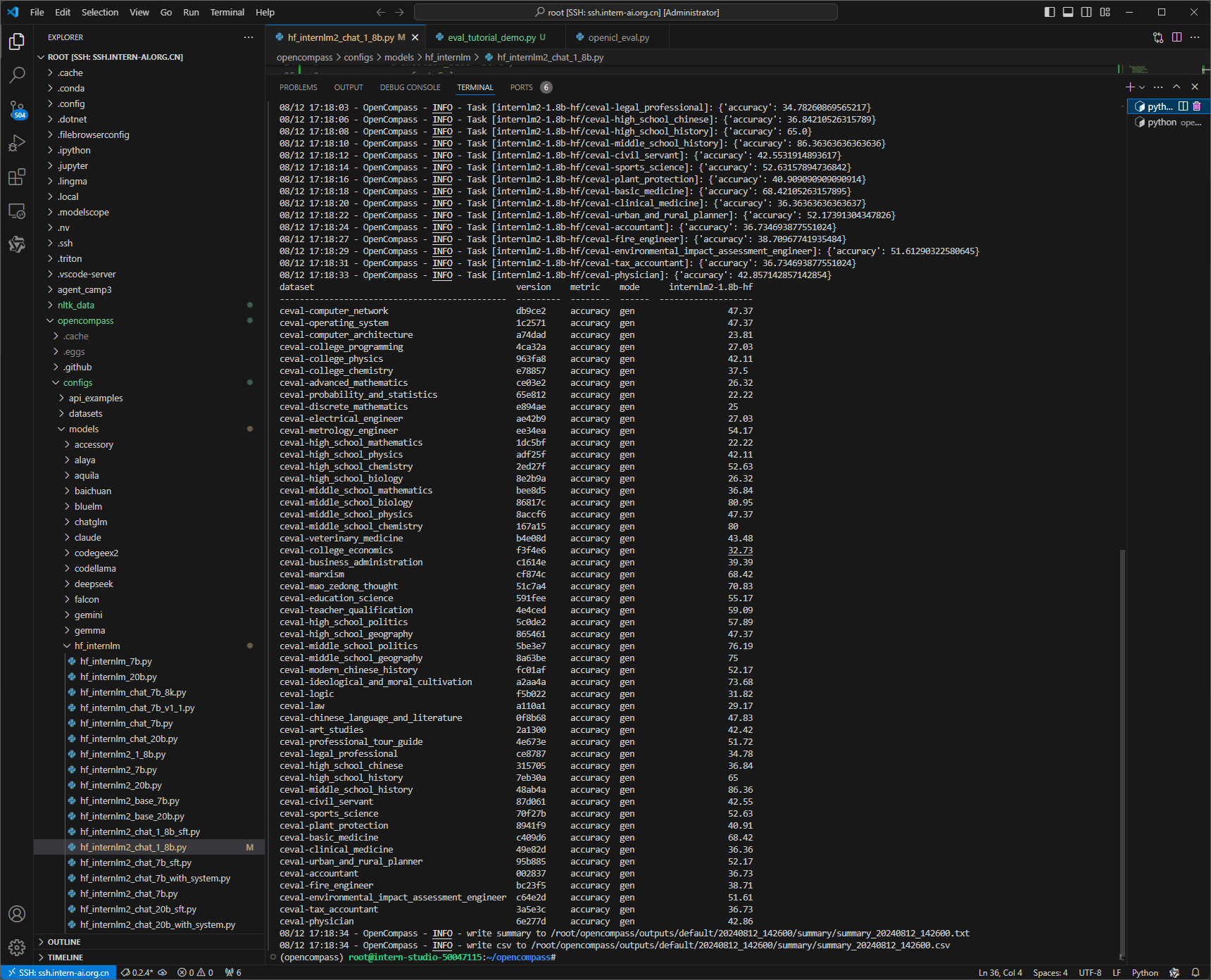Open the Manage settings gear
This screenshot has width=1211, height=980.
[x=17, y=948]
